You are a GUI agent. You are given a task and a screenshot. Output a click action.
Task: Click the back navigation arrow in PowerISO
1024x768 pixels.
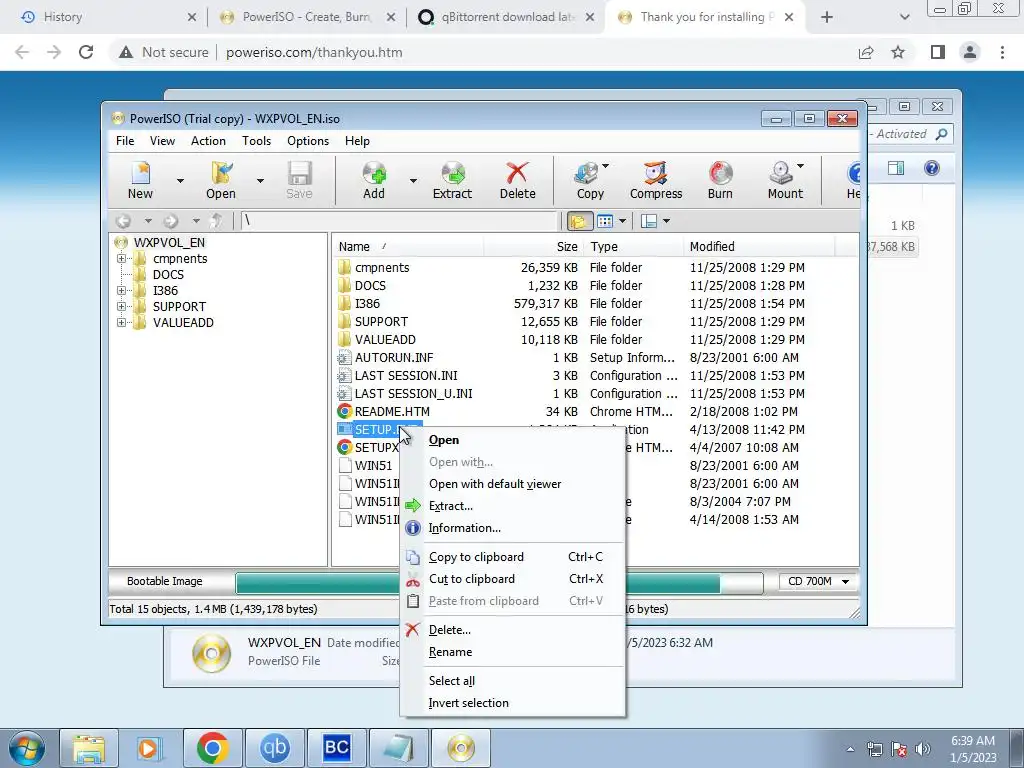coord(123,221)
